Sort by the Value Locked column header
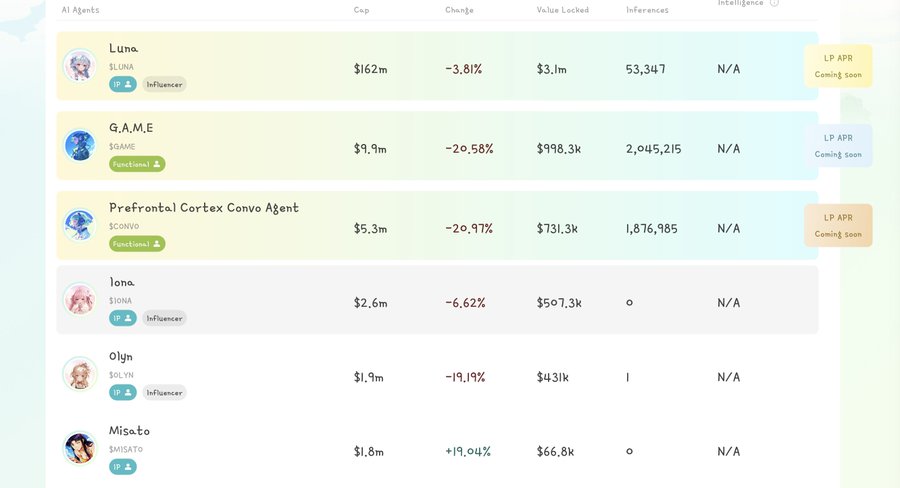This screenshot has width=900, height=488. pos(562,10)
